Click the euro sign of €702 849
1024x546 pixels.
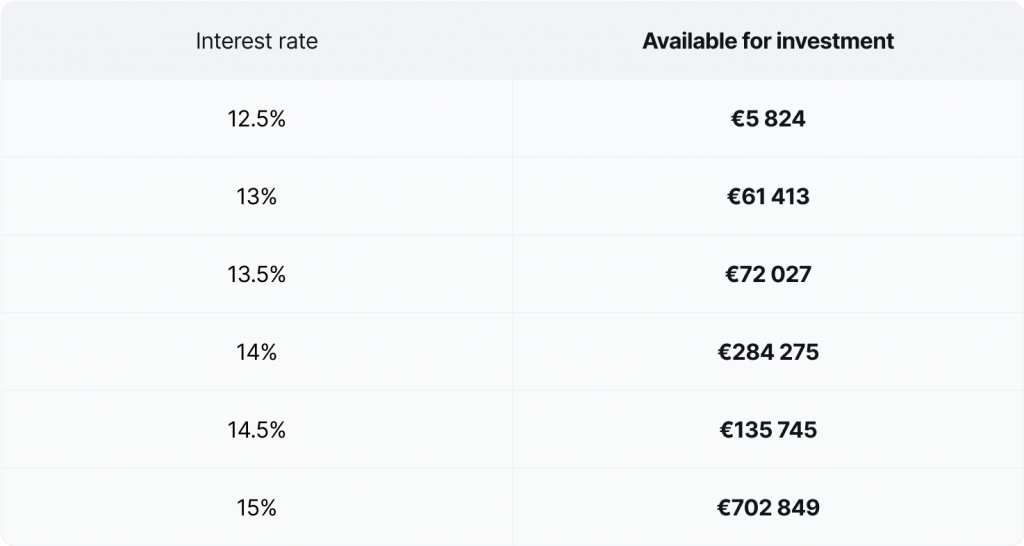click(x=724, y=507)
